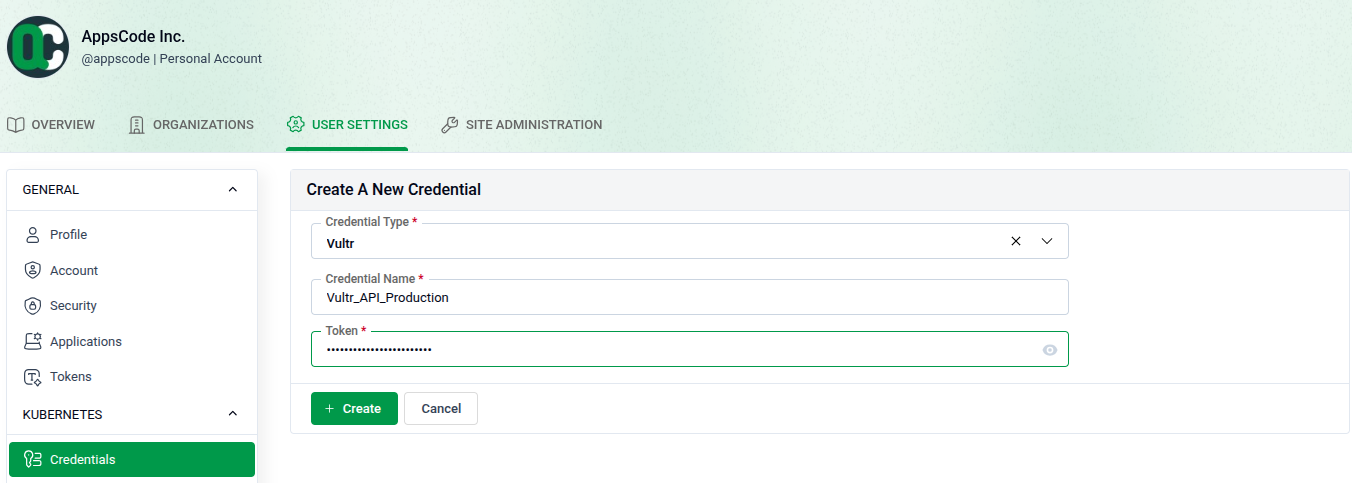Viewport: 1352px width, 483px height.
Task: Click the Account shield icon
Action: tap(32, 270)
